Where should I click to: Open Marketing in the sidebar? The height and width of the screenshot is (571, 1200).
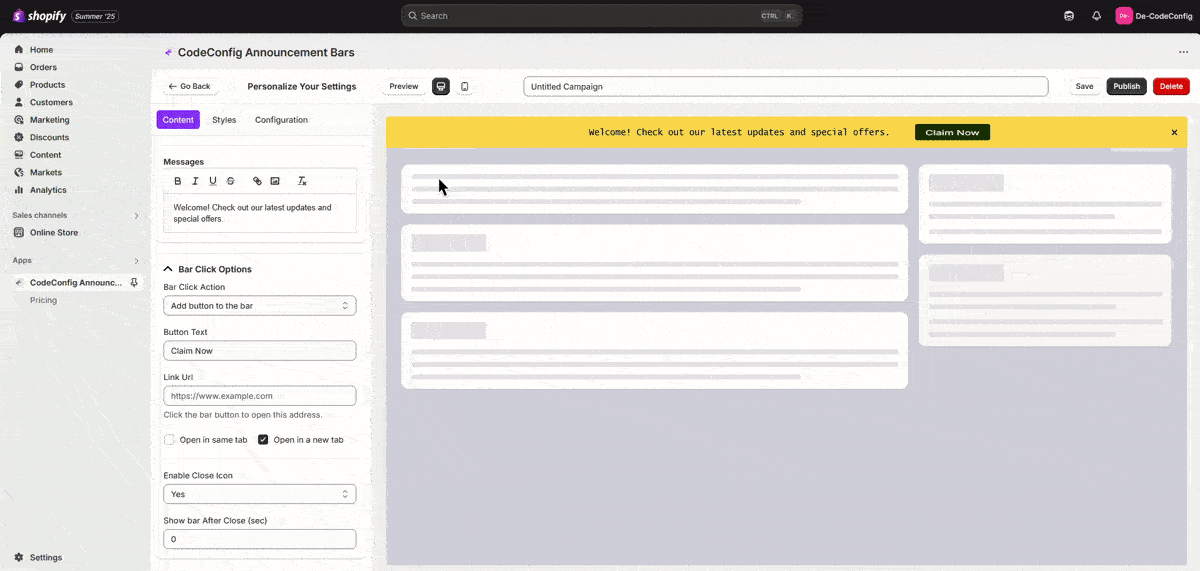click(x=49, y=120)
